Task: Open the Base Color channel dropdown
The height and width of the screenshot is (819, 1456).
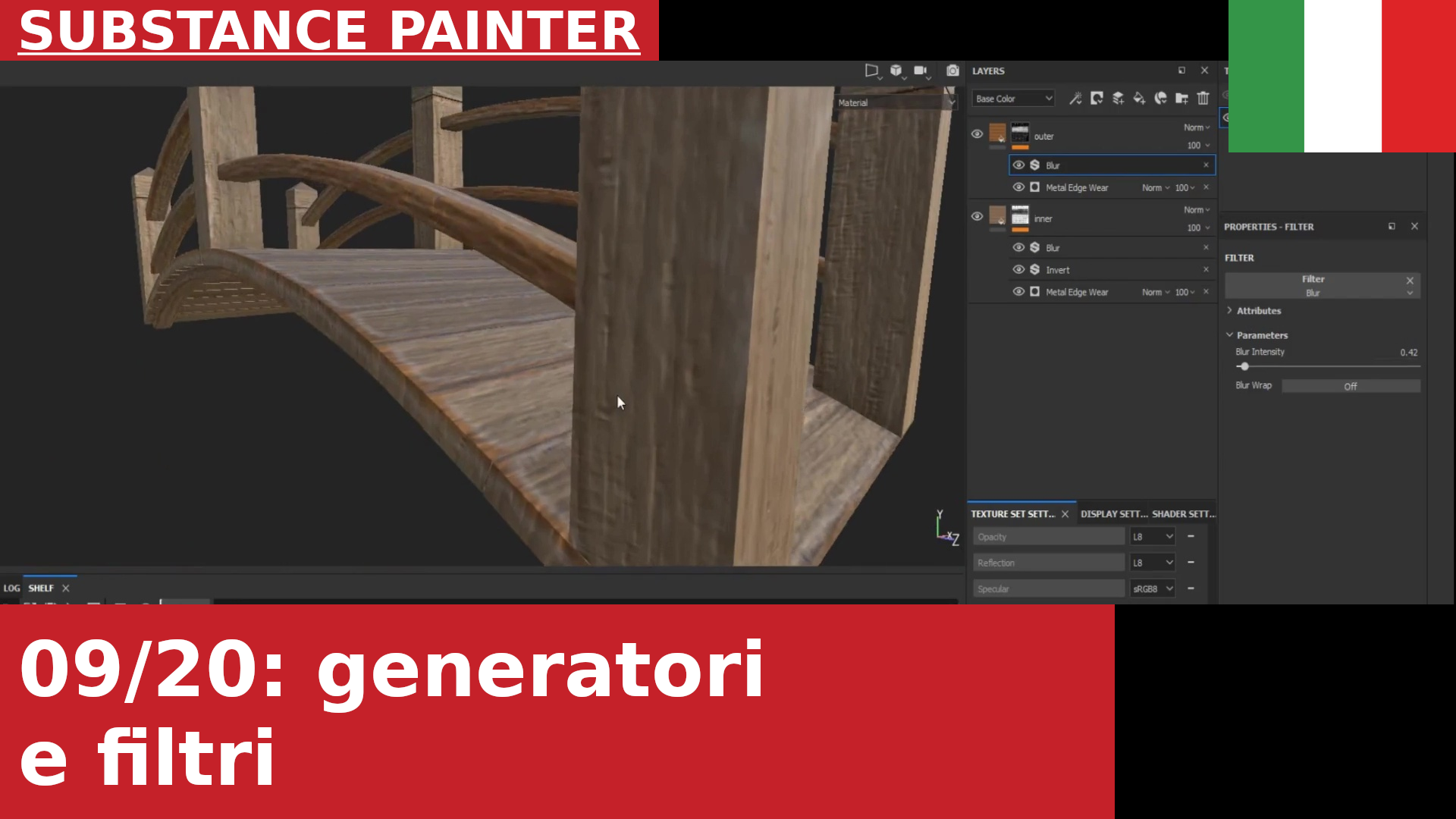Action: [1013, 99]
